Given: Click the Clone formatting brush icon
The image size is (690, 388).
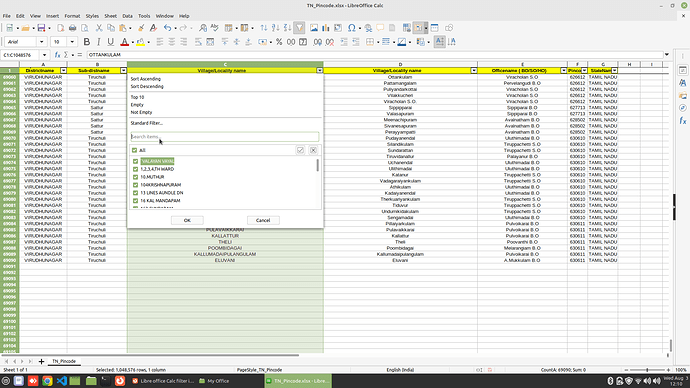Looking at the screenshot, I should pos(141,28).
